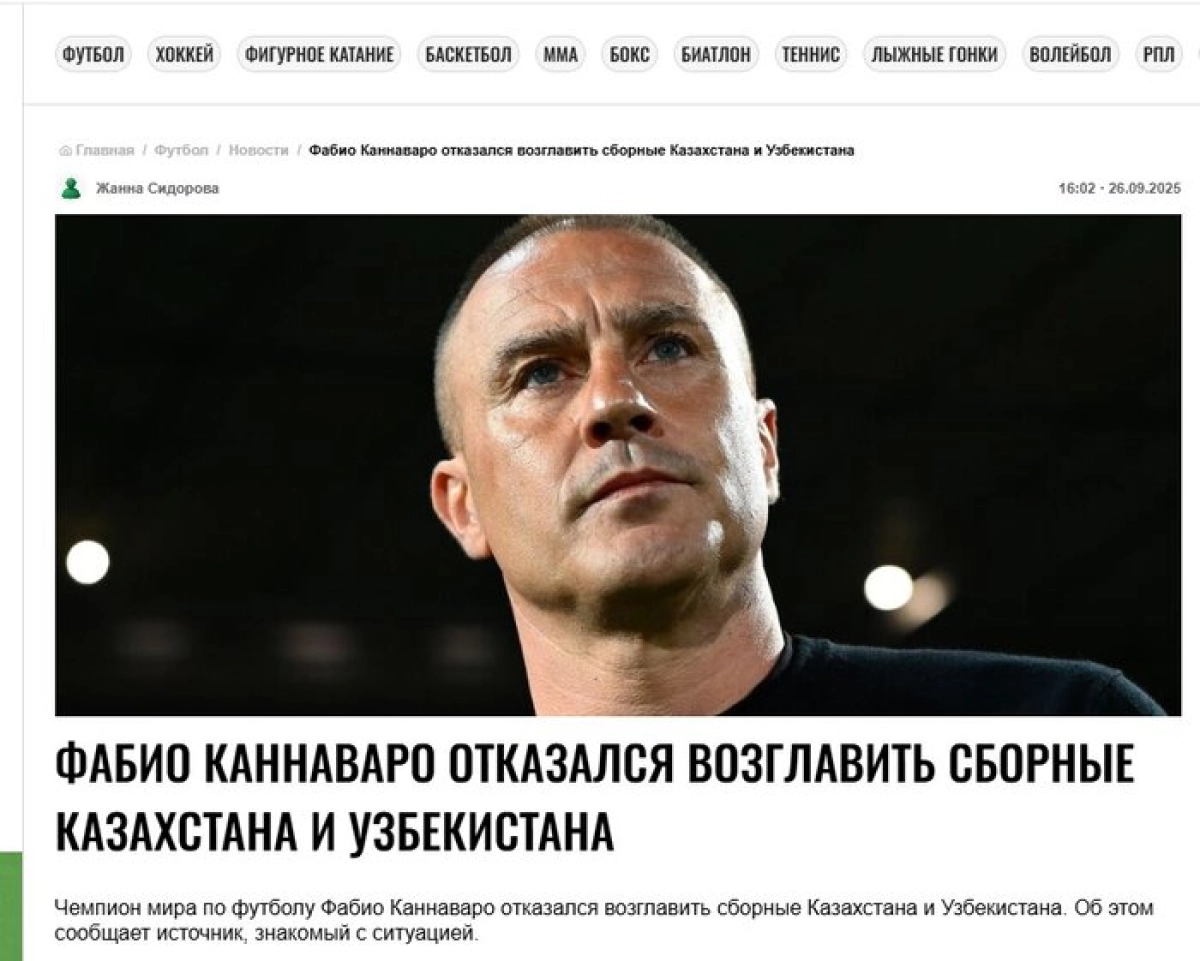This screenshot has height=961, width=1200.
Task: Go to the Волейбол section
Action: click(x=1071, y=55)
